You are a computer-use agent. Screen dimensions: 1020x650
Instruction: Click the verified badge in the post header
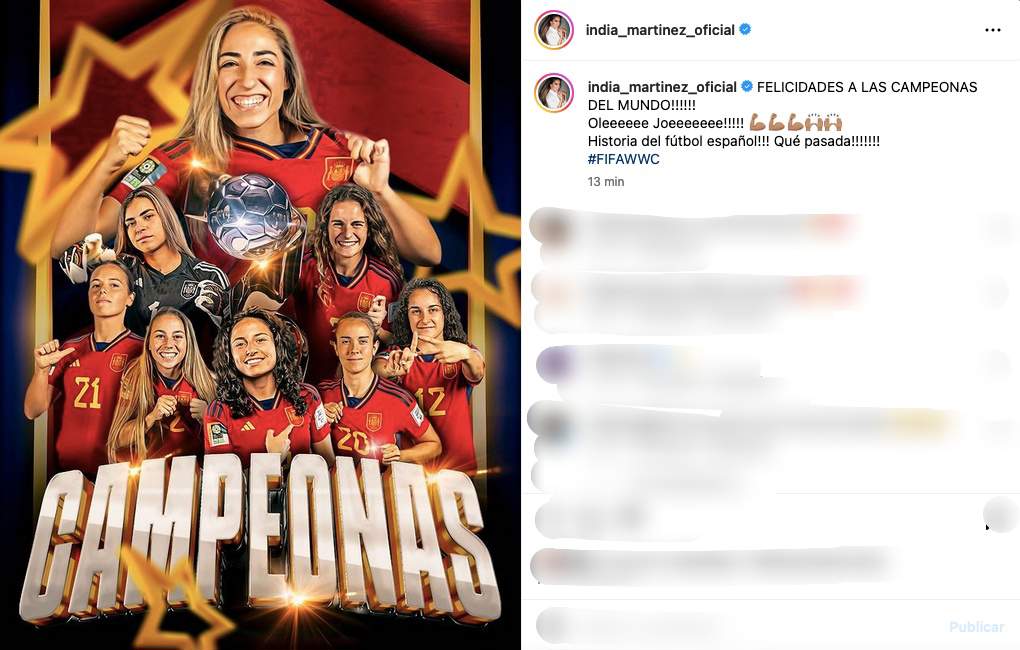point(745,29)
